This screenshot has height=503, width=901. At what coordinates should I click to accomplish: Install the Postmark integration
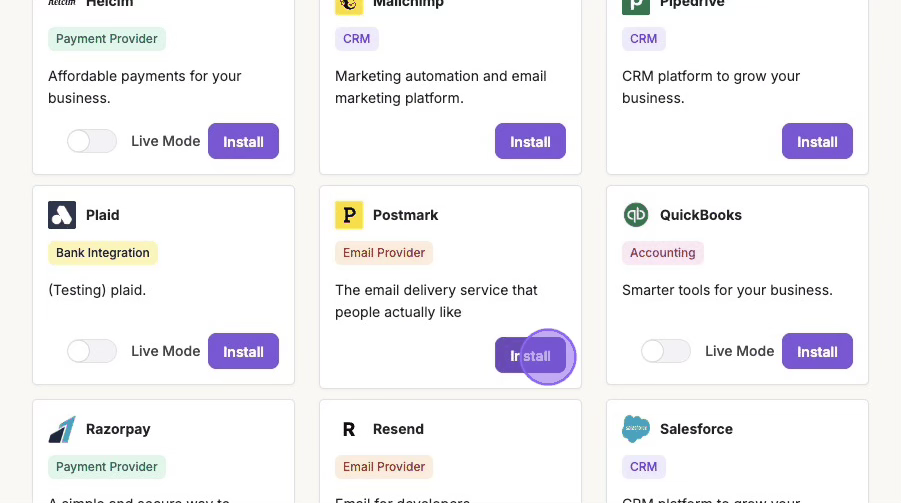coord(530,355)
